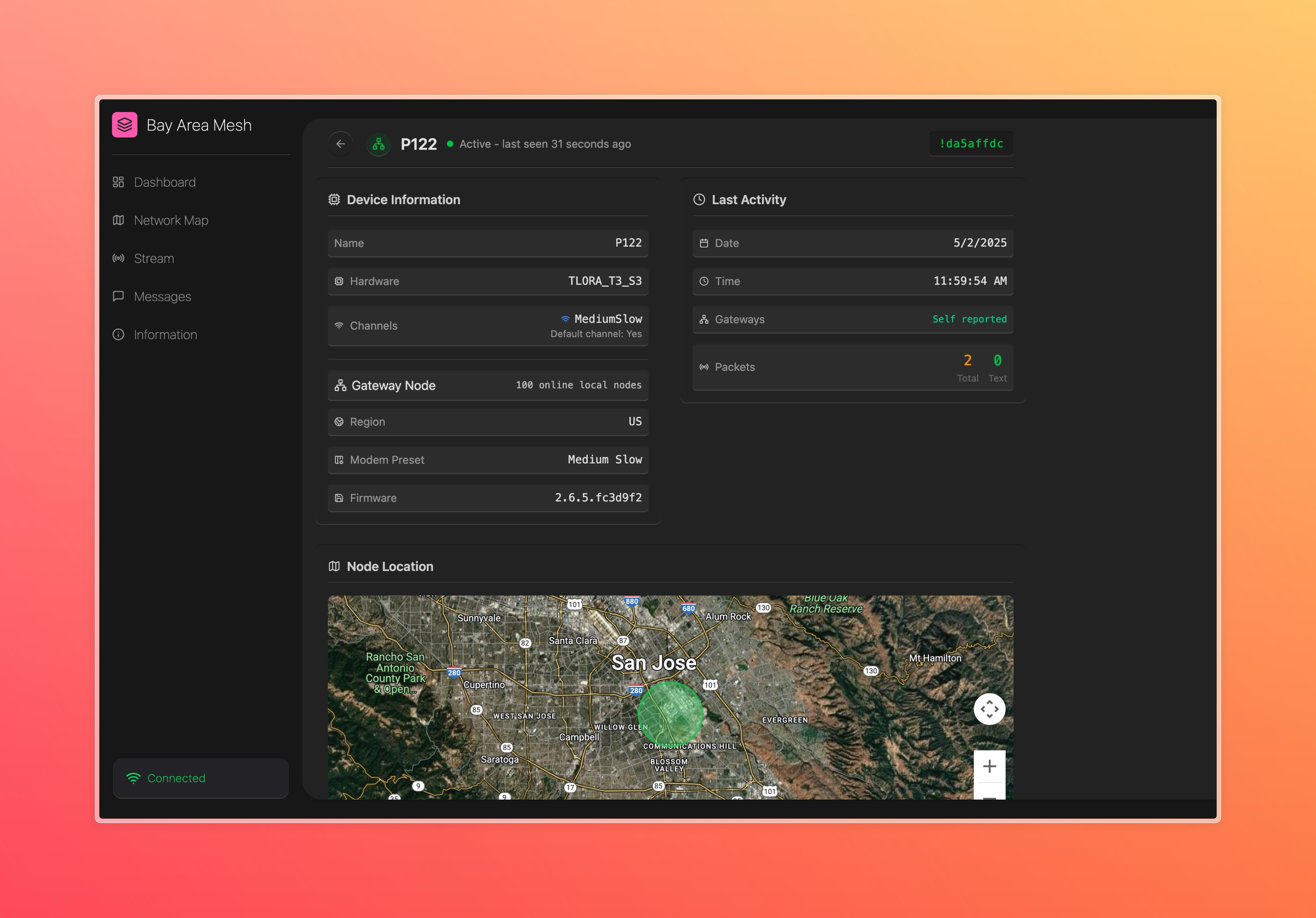Click the !da5affdc node ID badge
This screenshot has width=1316, height=918.
tap(971, 143)
